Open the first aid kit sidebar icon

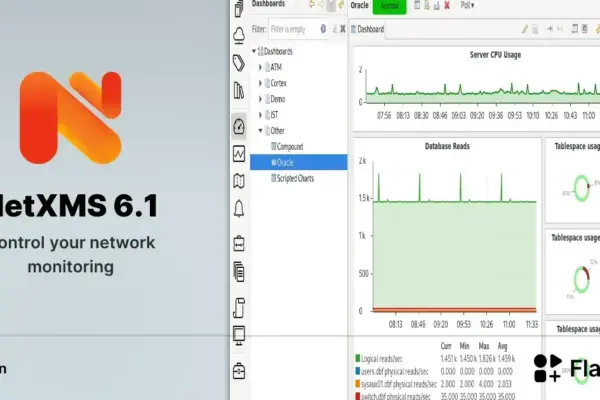pos(239,371)
